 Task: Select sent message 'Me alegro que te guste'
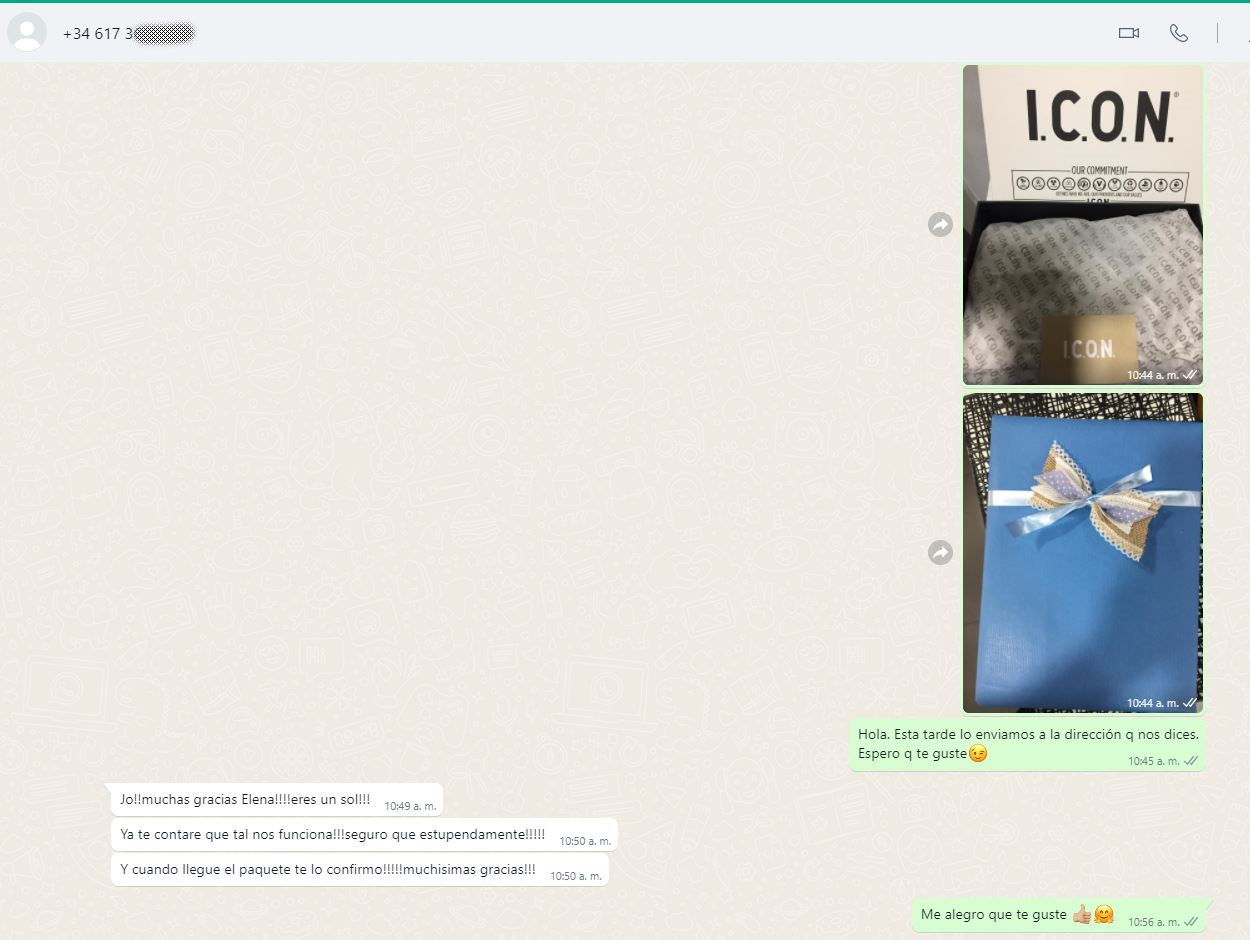click(1058, 915)
